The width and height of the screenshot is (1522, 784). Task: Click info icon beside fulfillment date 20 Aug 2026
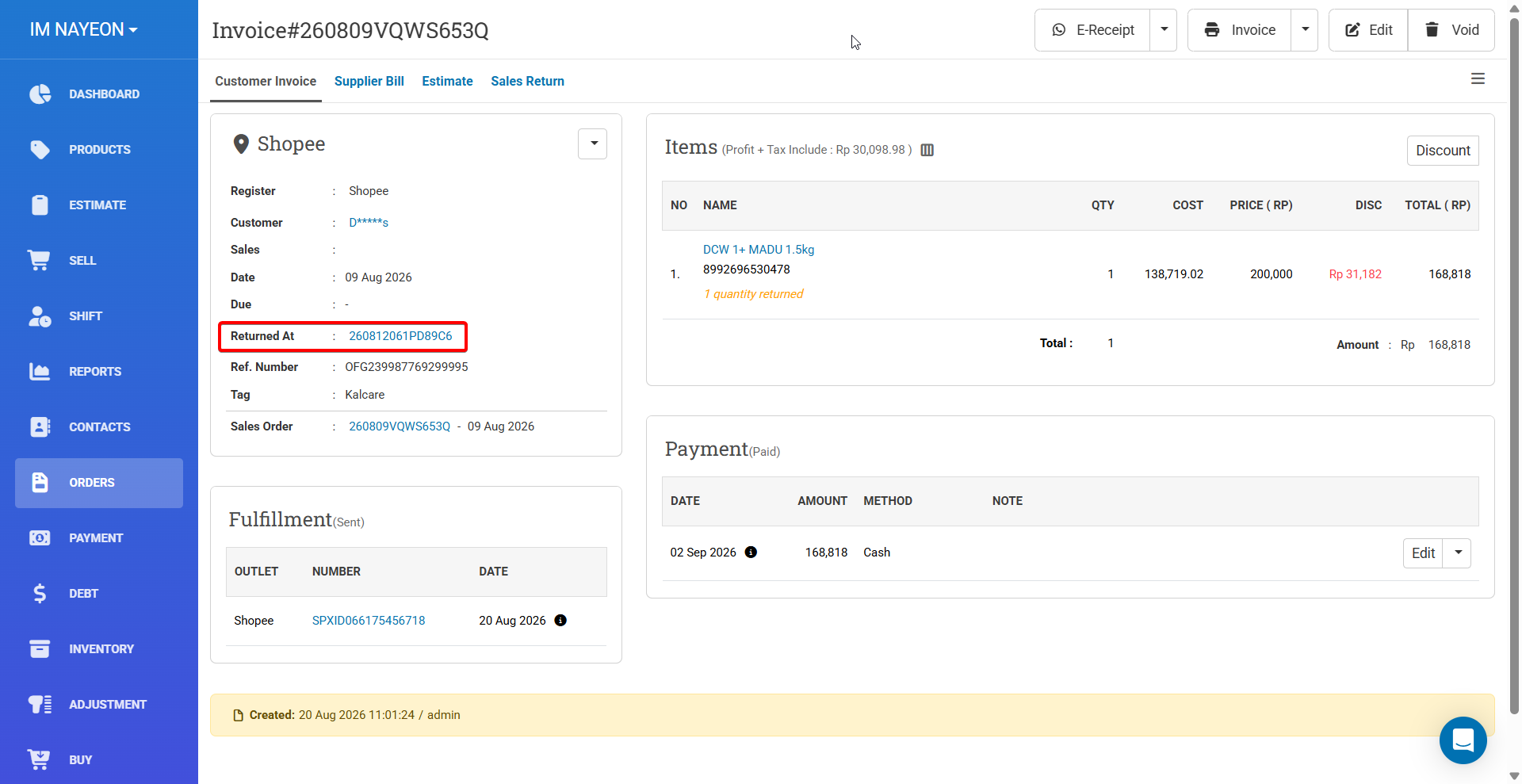560,621
